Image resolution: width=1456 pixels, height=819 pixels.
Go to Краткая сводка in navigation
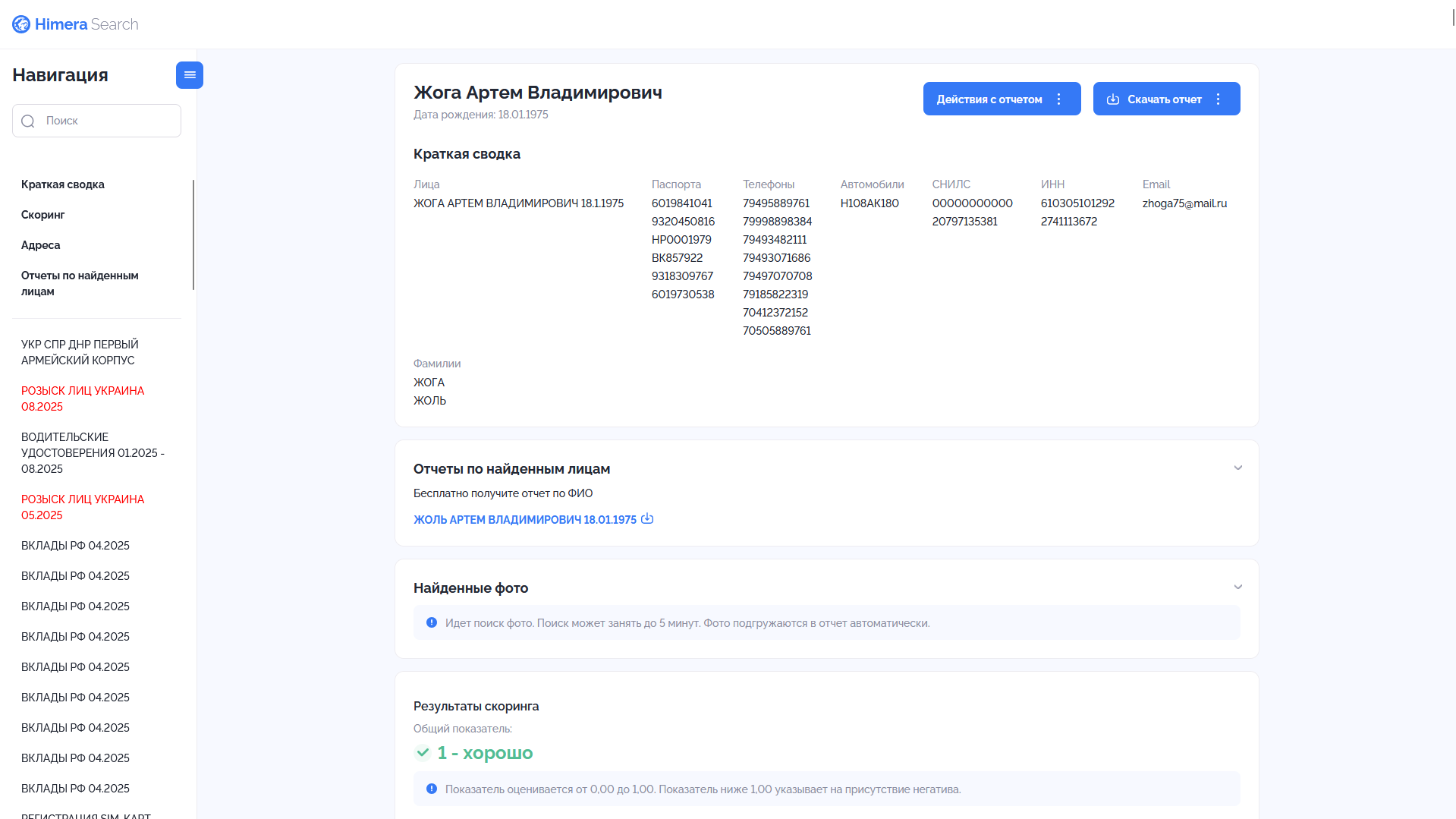point(63,184)
